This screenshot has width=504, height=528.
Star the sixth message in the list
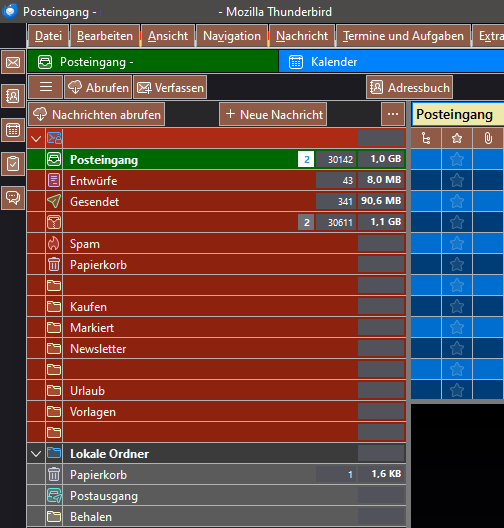[457, 264]
